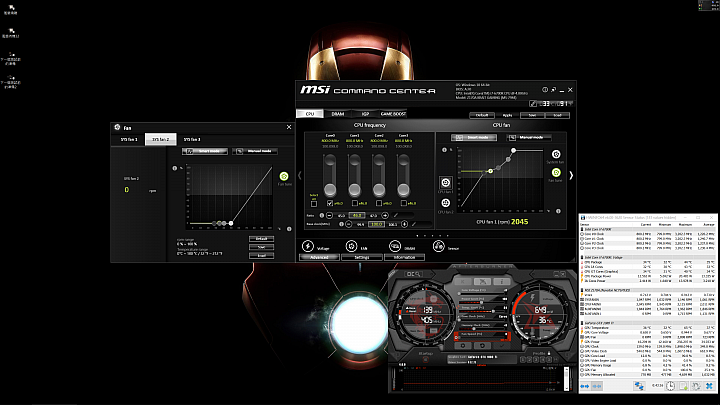Click Core0 frequency slider knob

(x=330, y=189)
